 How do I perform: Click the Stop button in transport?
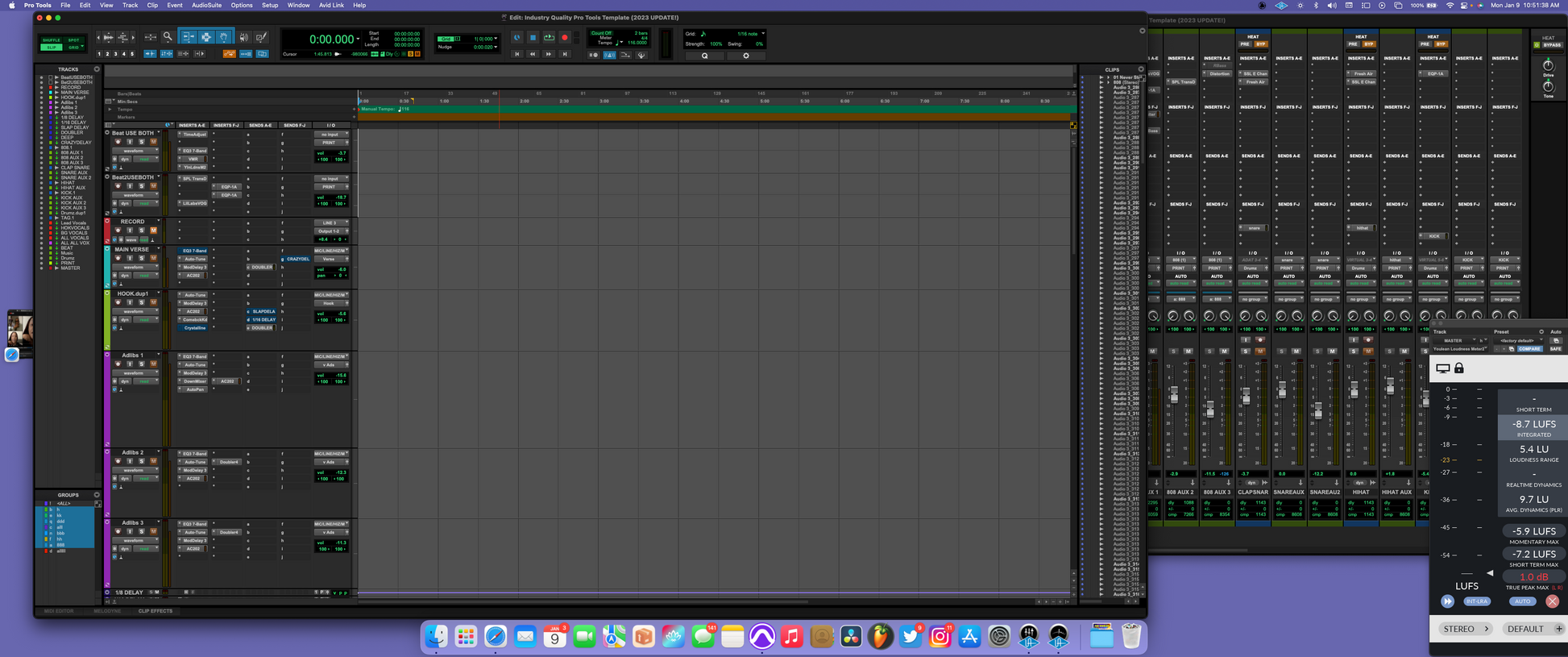pos(533,38)
